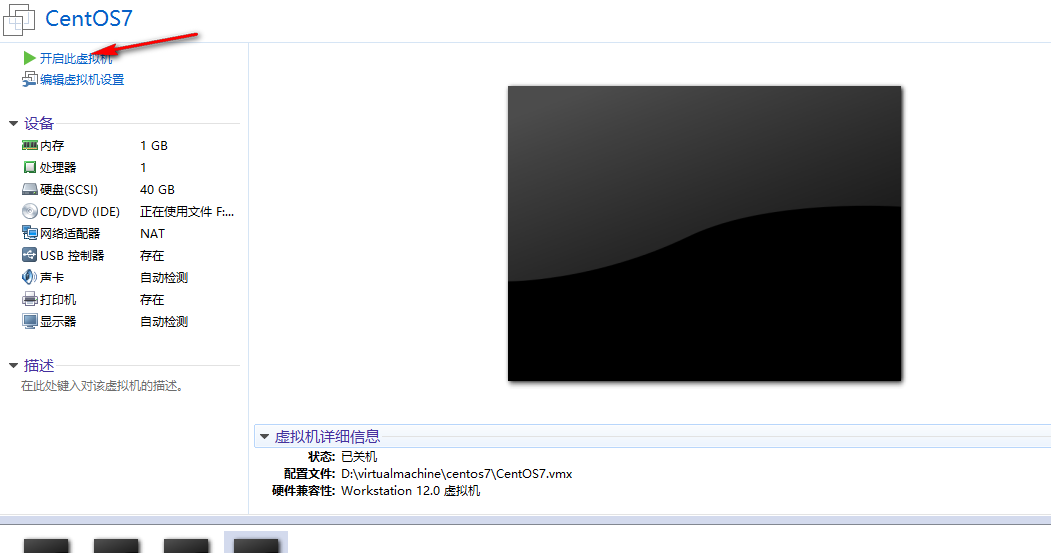Viewport: 1051px width, 553px height.
Task: Click the printer (打印机) icon
Action: coord(29,299)
